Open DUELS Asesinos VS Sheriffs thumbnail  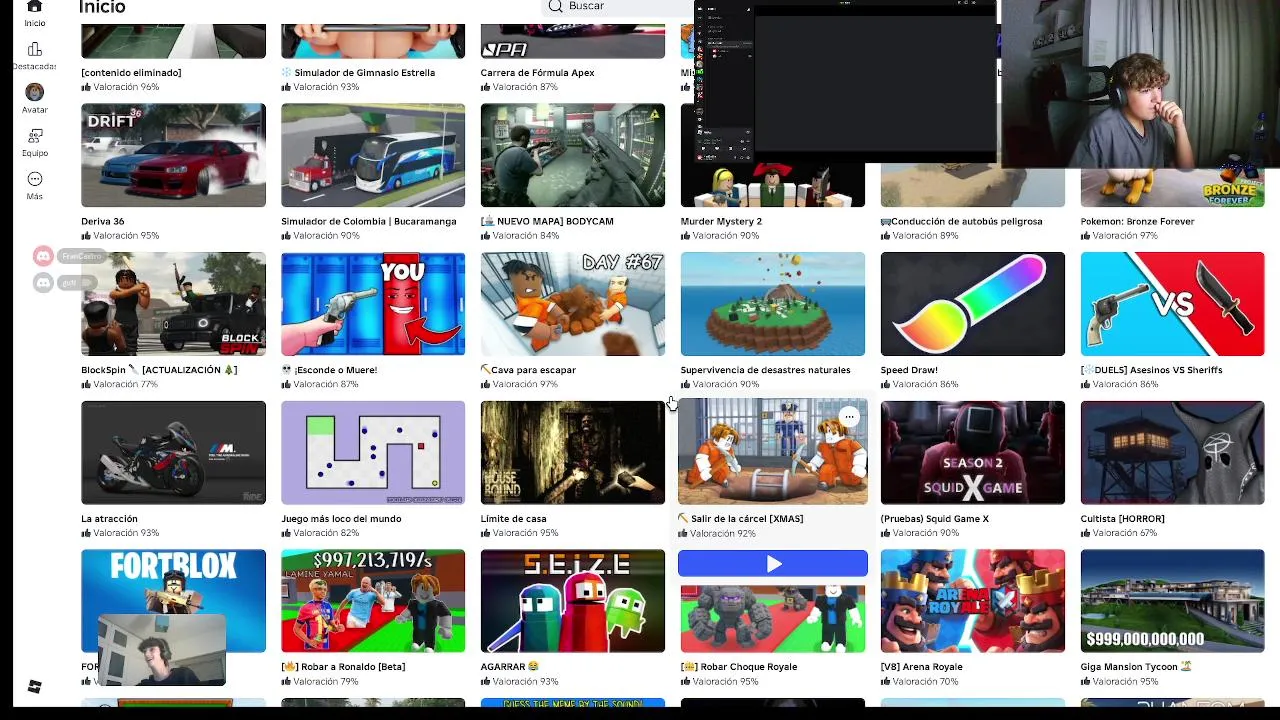pos(1173,304)
